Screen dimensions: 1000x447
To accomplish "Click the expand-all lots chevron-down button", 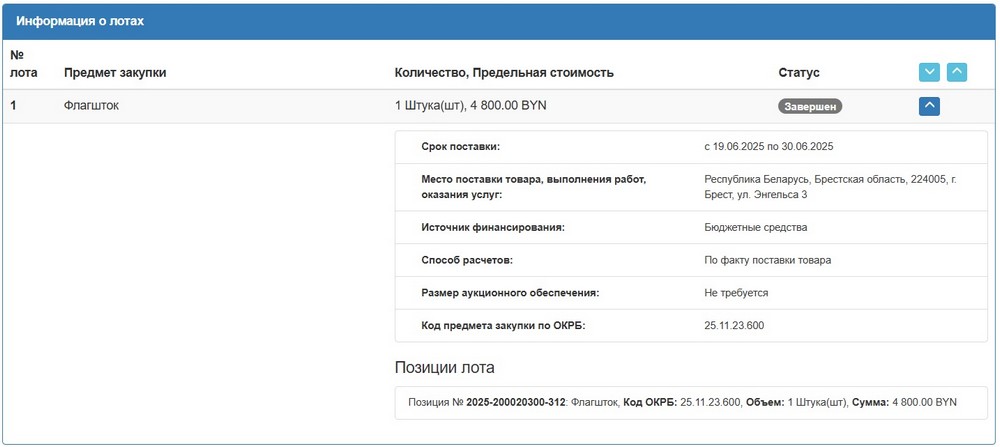I will click(929, 72).
